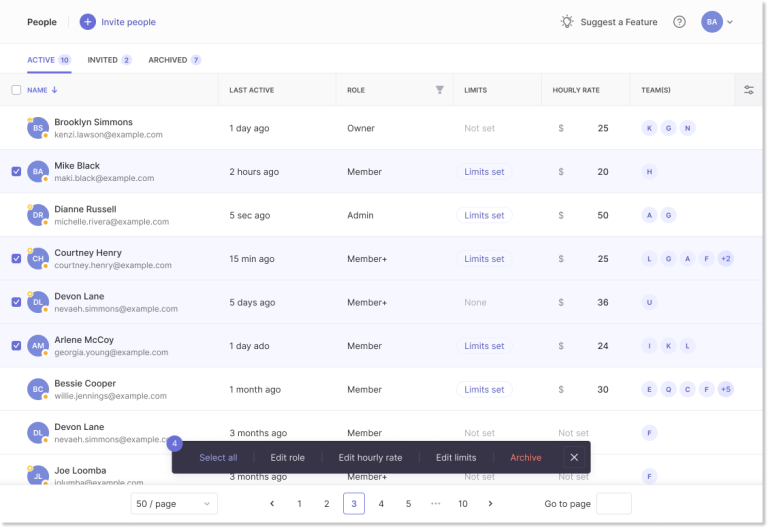Image resolution: width=768 pixels, height=528 pixels.
Task: Go to the previous page arrow
Action: click(x=272, y=504)
